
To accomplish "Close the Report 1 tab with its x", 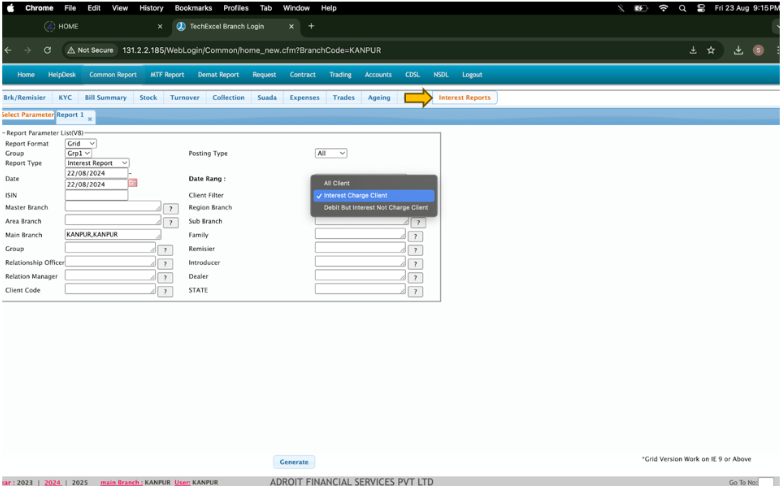I will click(90, 119).
